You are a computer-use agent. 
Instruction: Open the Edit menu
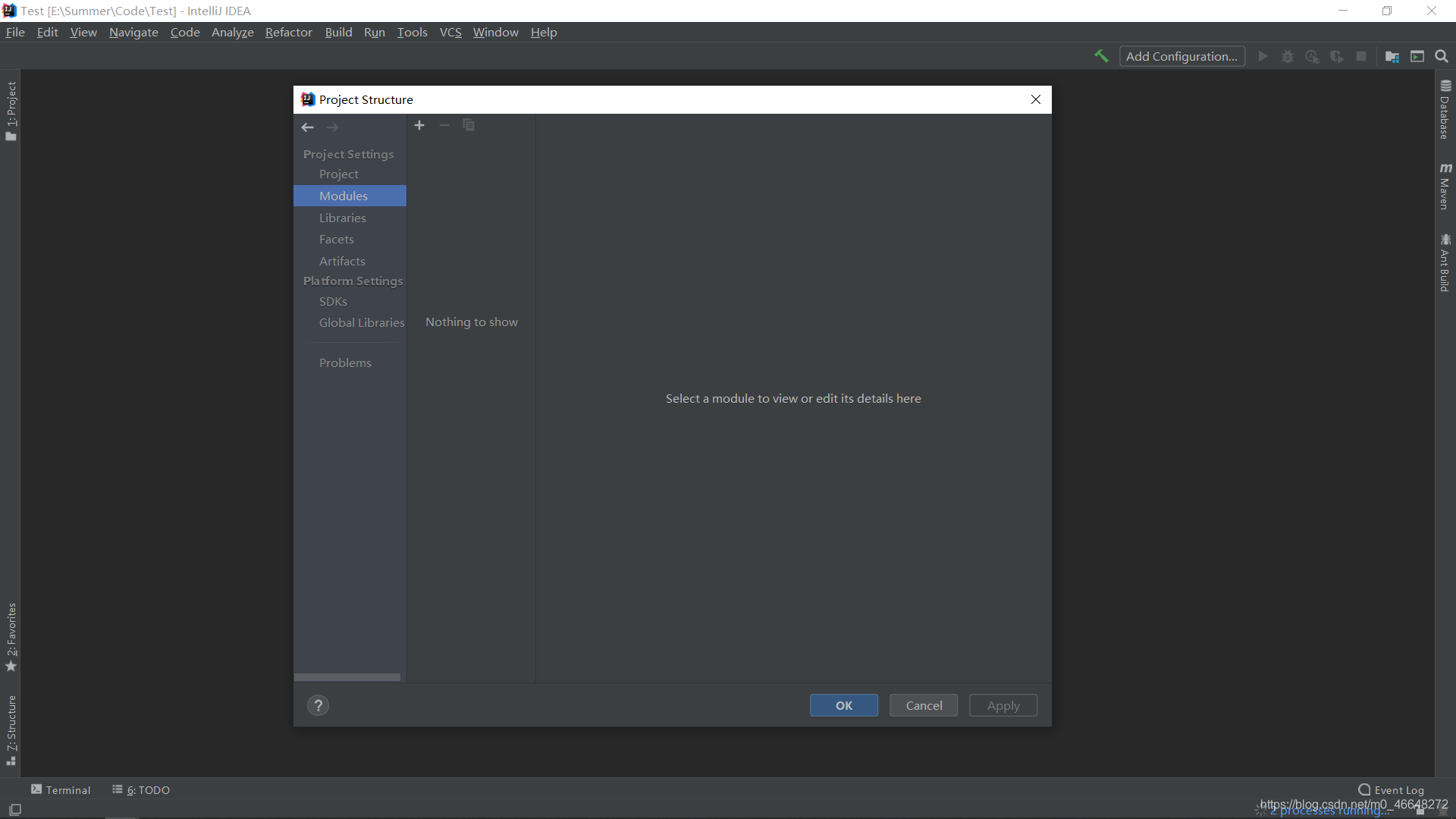(47, 32)
